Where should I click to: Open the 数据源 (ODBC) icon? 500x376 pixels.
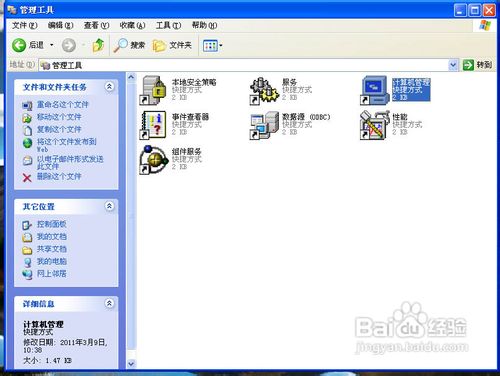(264, 125)
